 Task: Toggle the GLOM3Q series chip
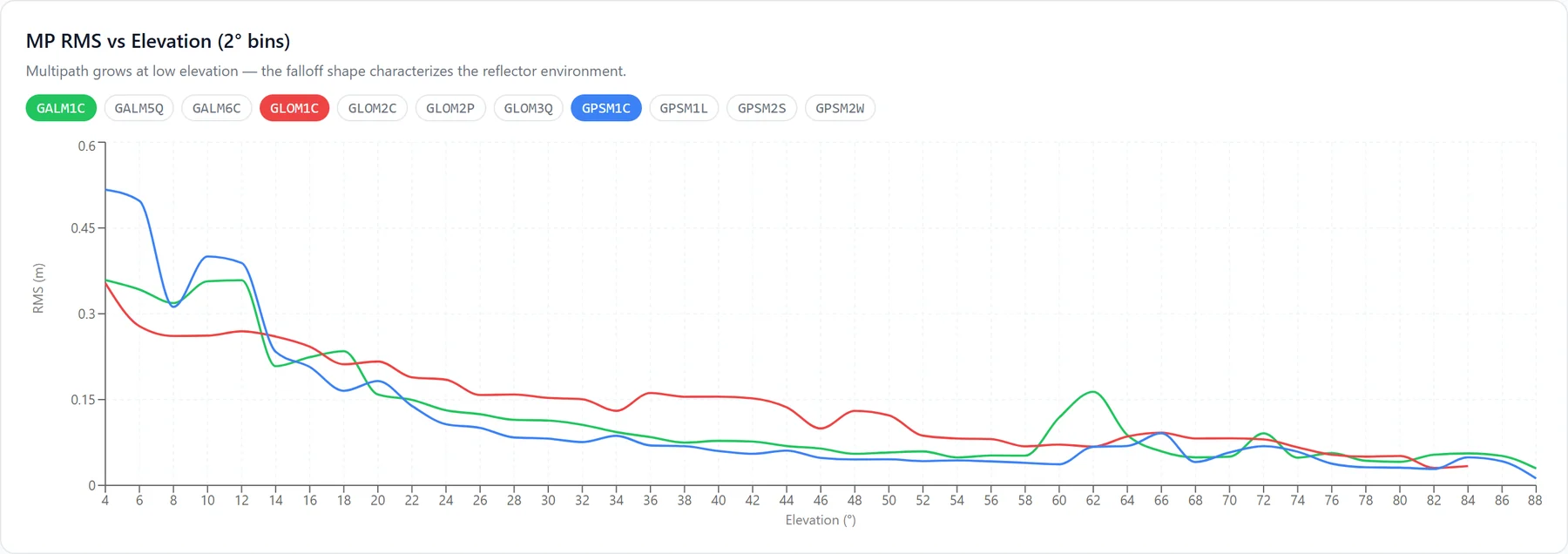point(528,108)
